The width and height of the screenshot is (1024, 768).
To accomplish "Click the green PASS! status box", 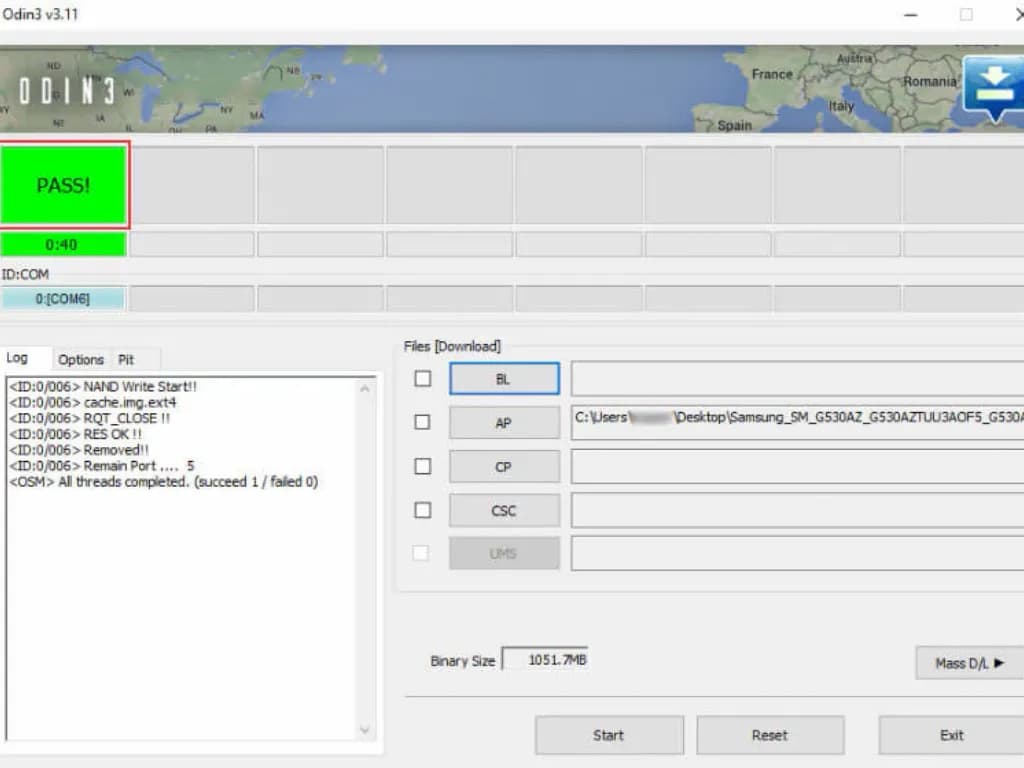I will (x=64, y=186).
